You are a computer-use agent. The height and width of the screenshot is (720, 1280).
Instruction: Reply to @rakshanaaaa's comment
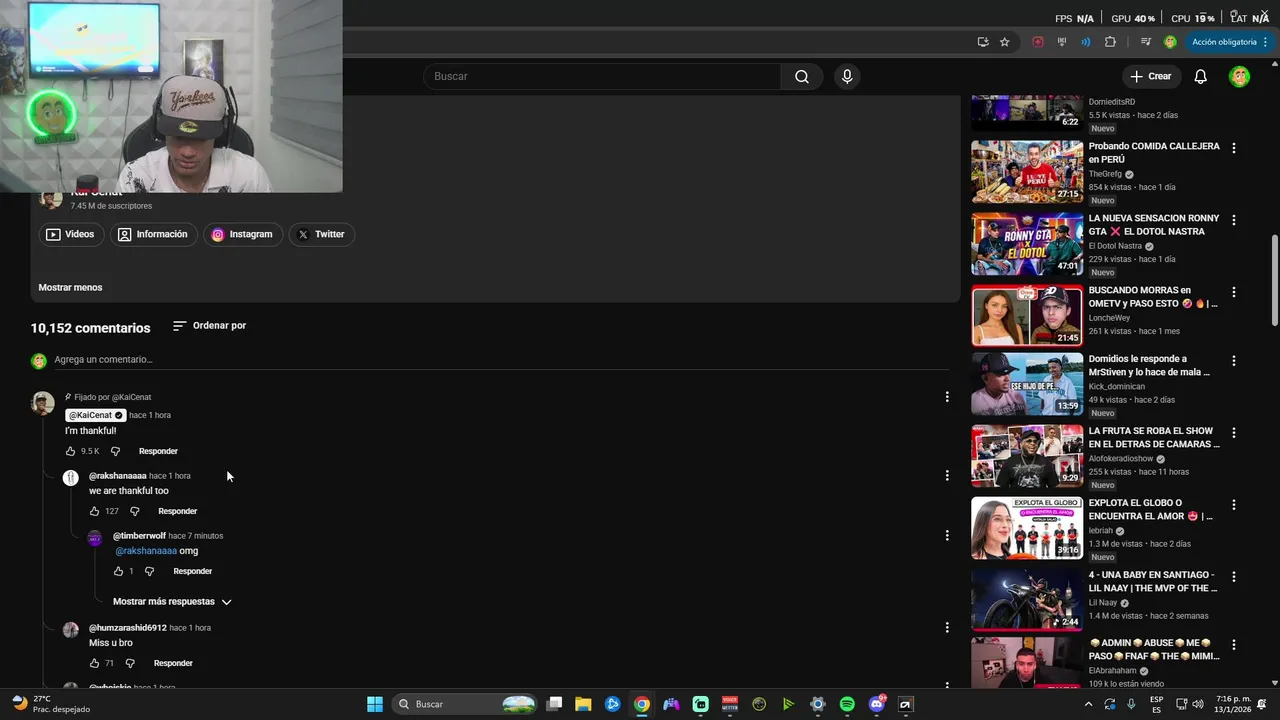pyautogui.click(x=177, y=511)
